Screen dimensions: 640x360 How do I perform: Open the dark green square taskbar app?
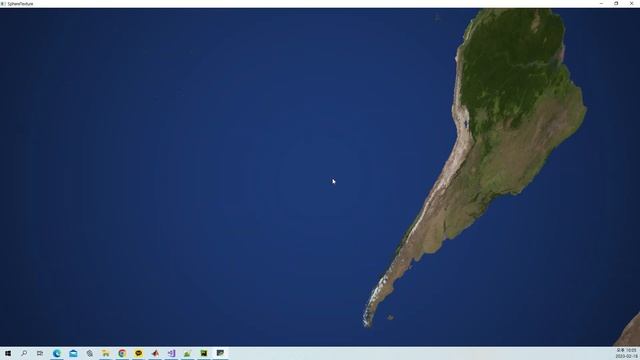tap(204, 353)
